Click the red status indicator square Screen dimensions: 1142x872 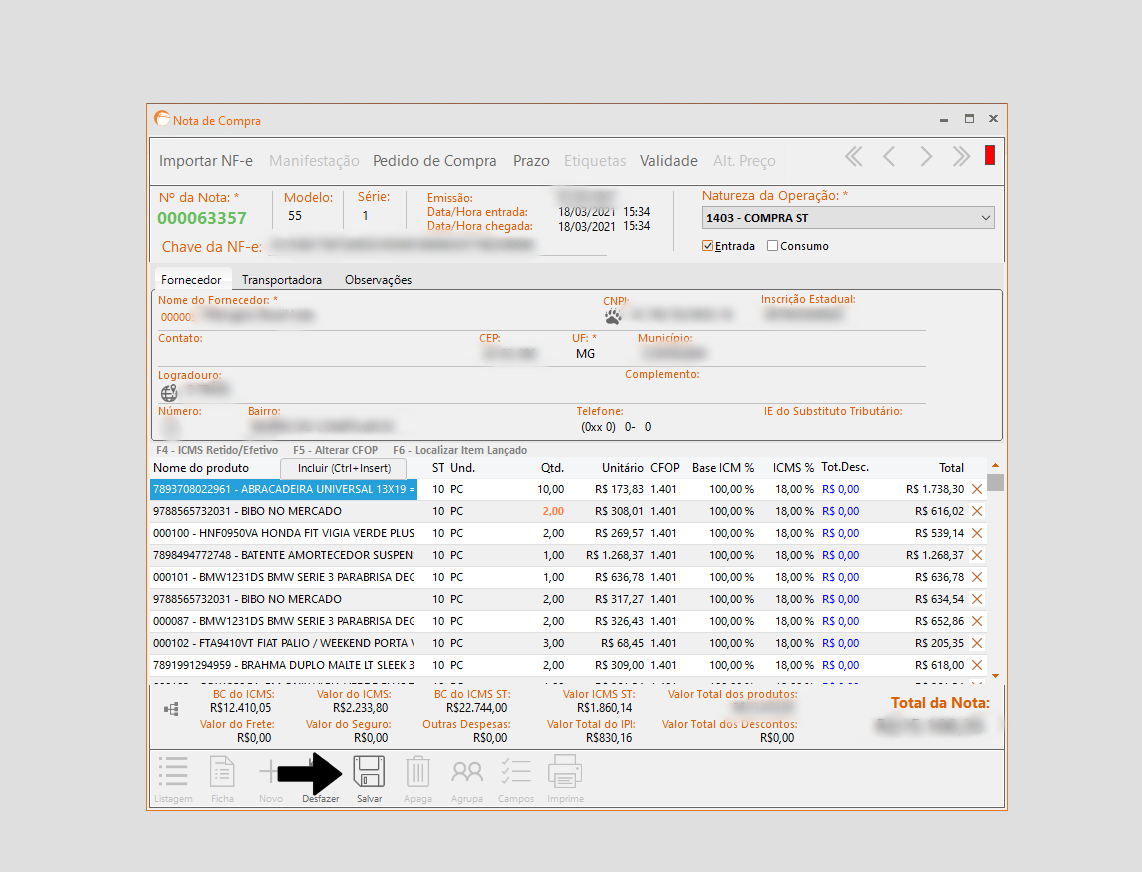(990, 155)
